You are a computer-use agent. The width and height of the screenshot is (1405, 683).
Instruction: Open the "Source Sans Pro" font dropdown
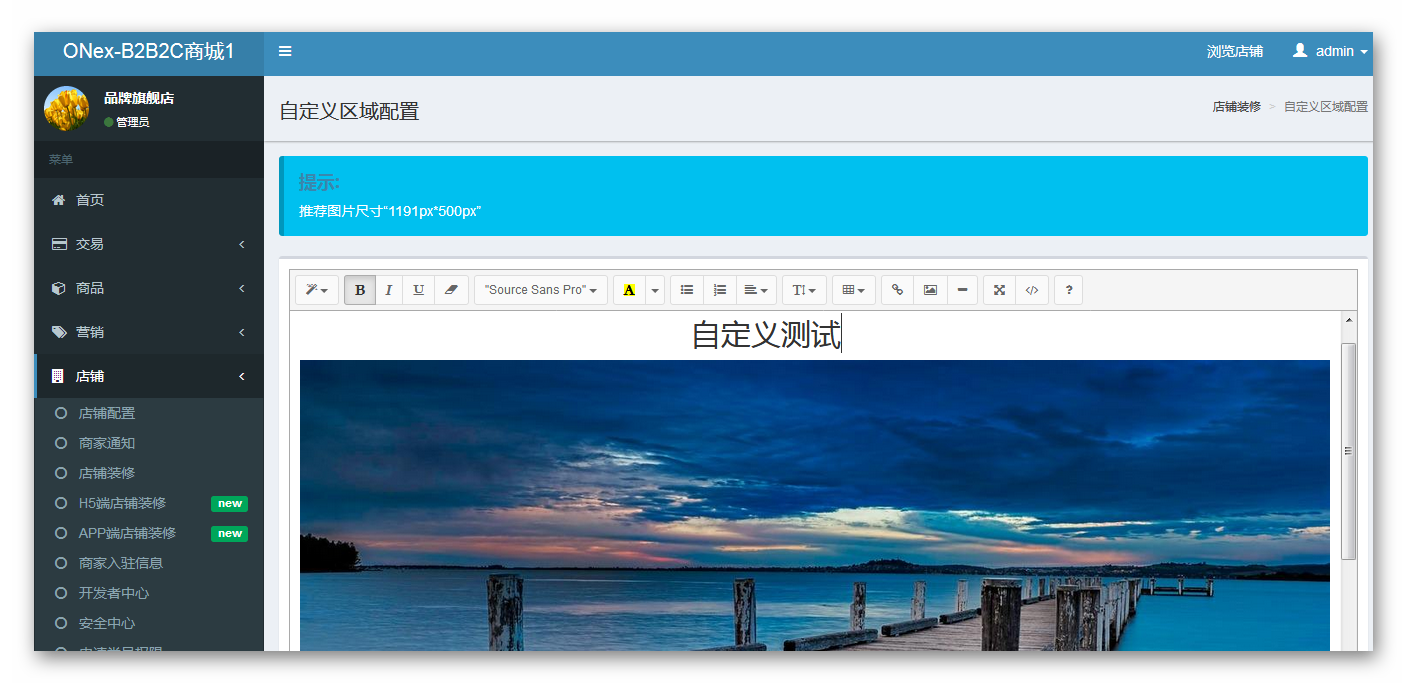(x=541, y=290)
